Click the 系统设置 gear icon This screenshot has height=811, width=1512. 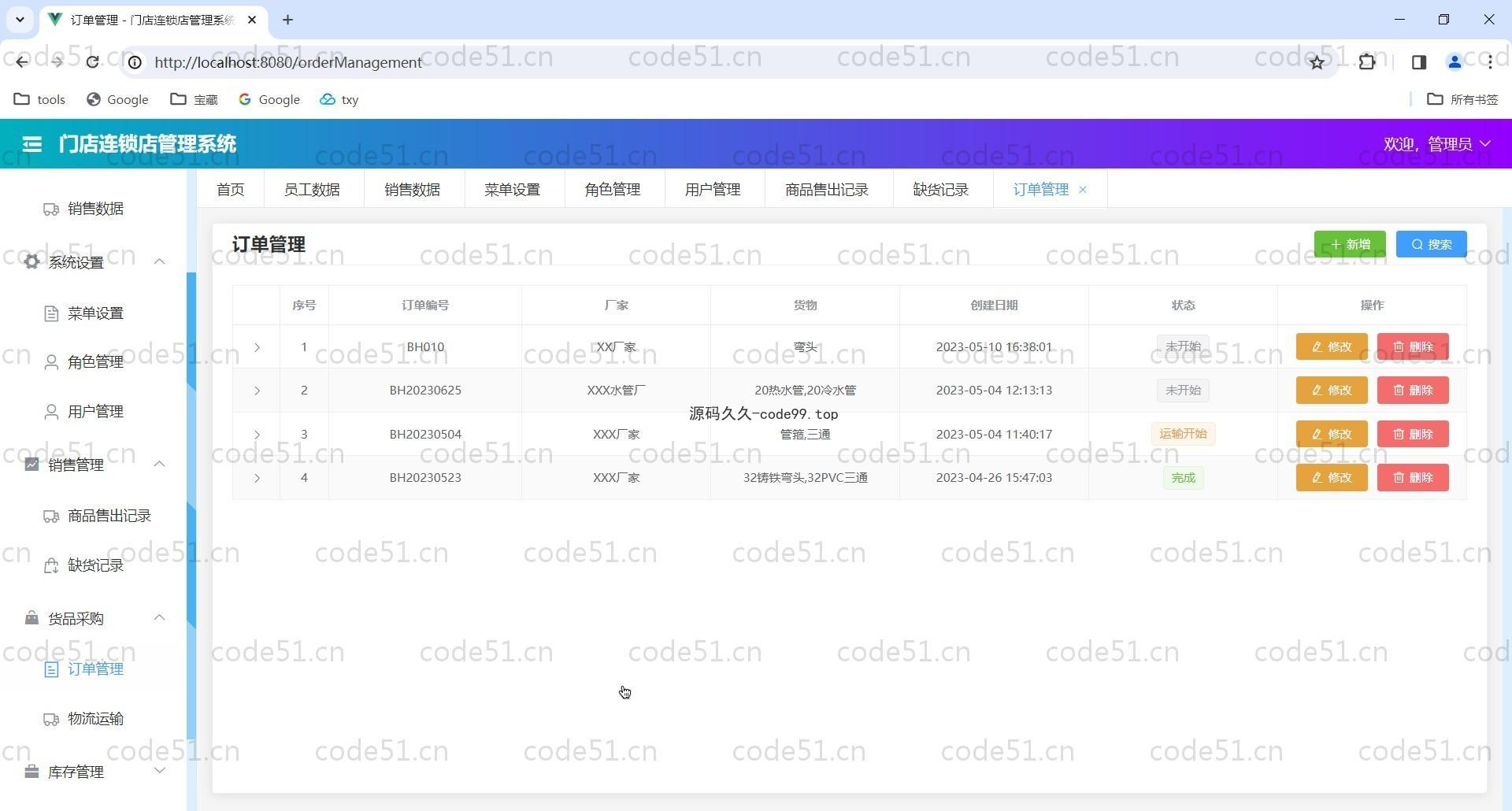coord(31,262)
